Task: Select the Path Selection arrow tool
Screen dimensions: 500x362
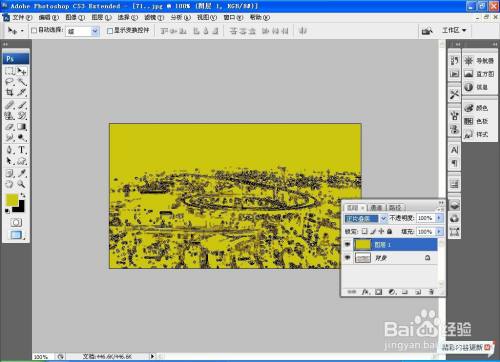Action: point(10,161)
